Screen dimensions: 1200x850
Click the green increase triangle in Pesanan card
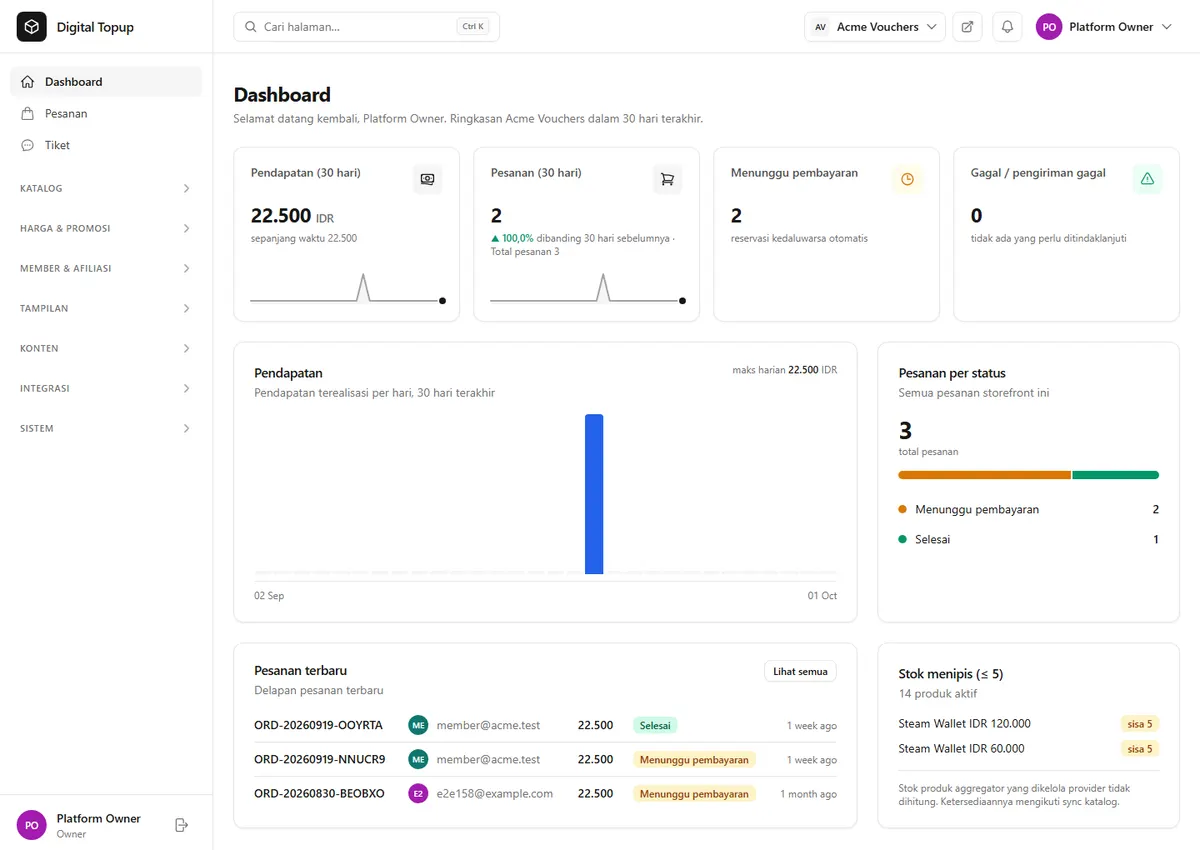coord(495,239)
